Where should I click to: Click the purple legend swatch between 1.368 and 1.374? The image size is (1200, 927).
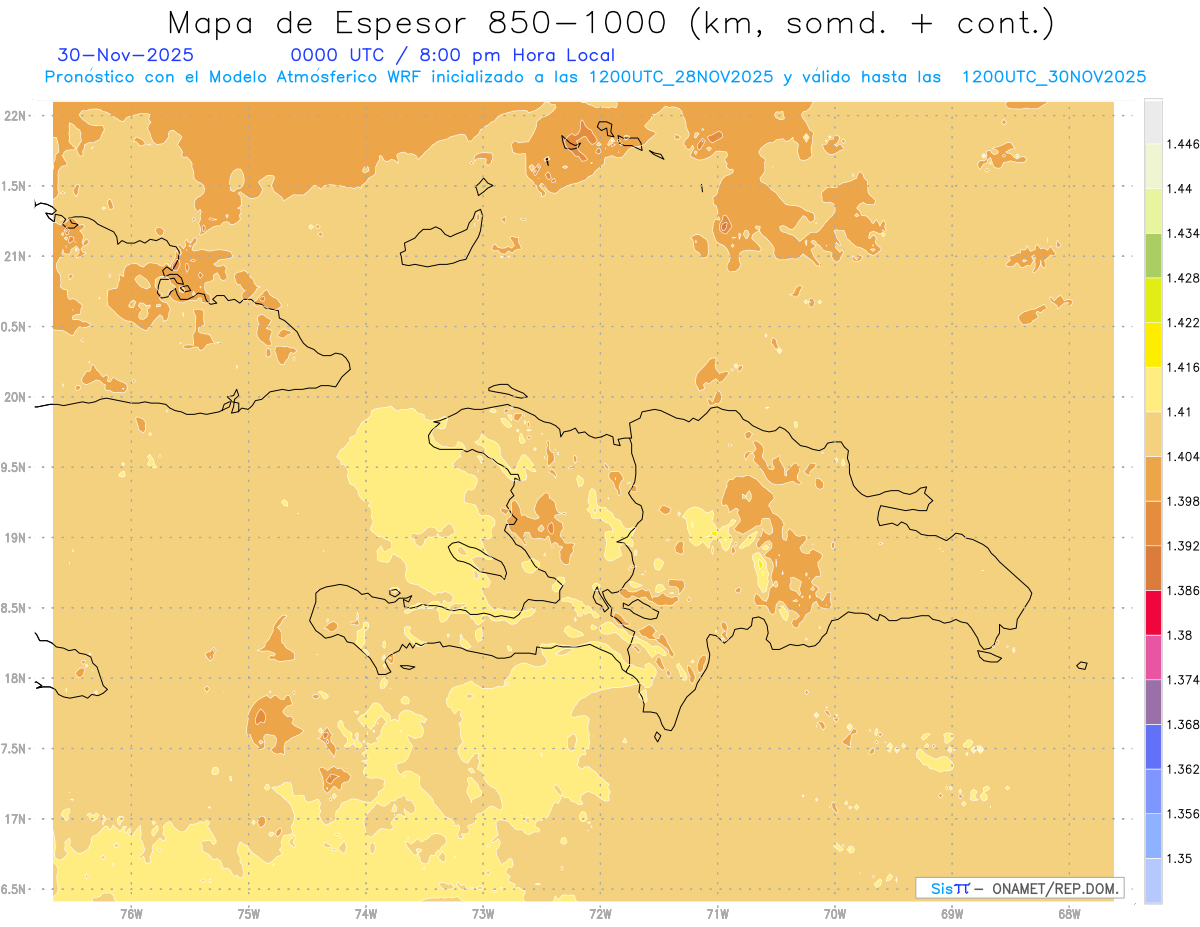coord(1153,702)
